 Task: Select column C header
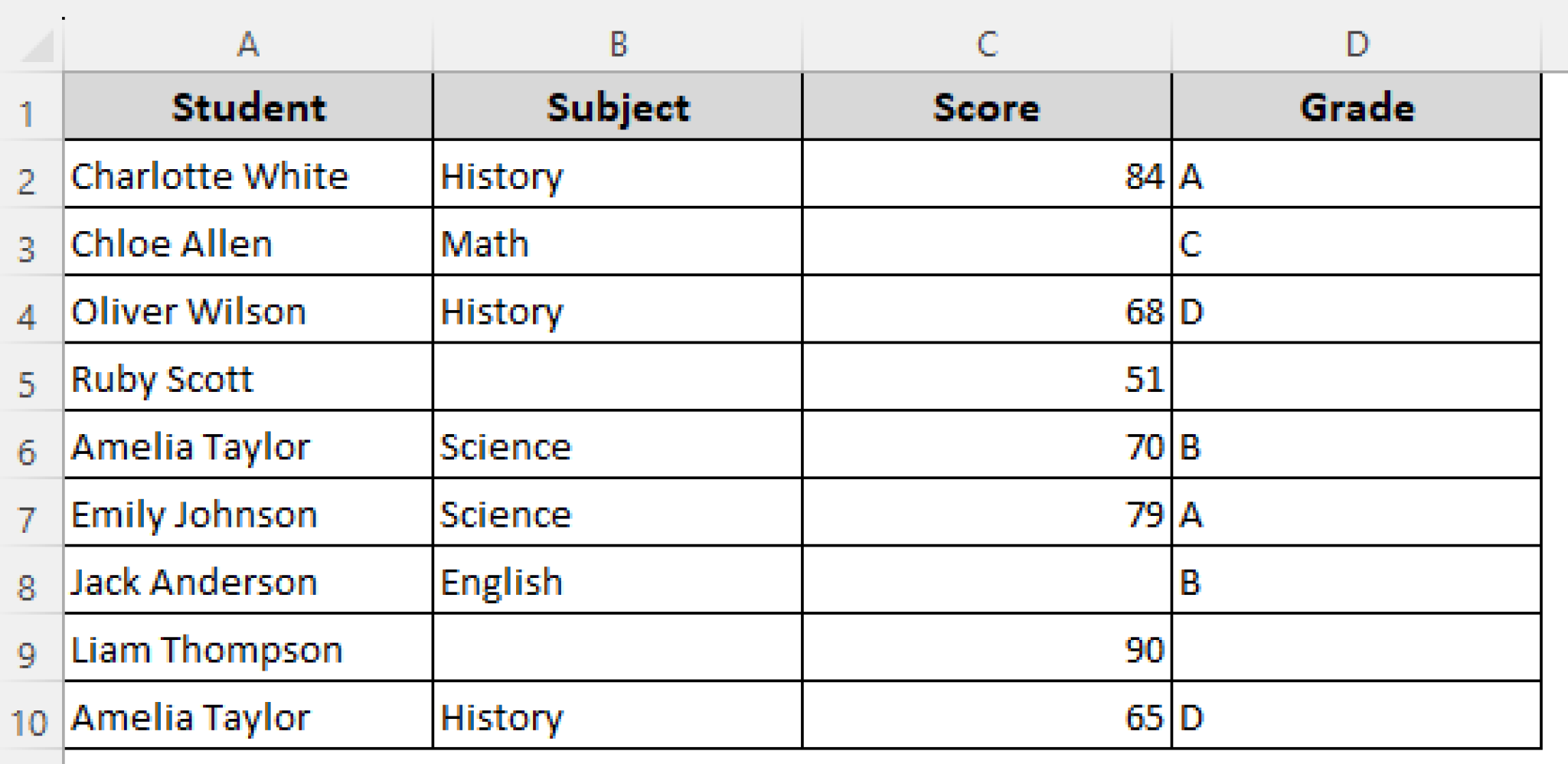click(987, 44)
